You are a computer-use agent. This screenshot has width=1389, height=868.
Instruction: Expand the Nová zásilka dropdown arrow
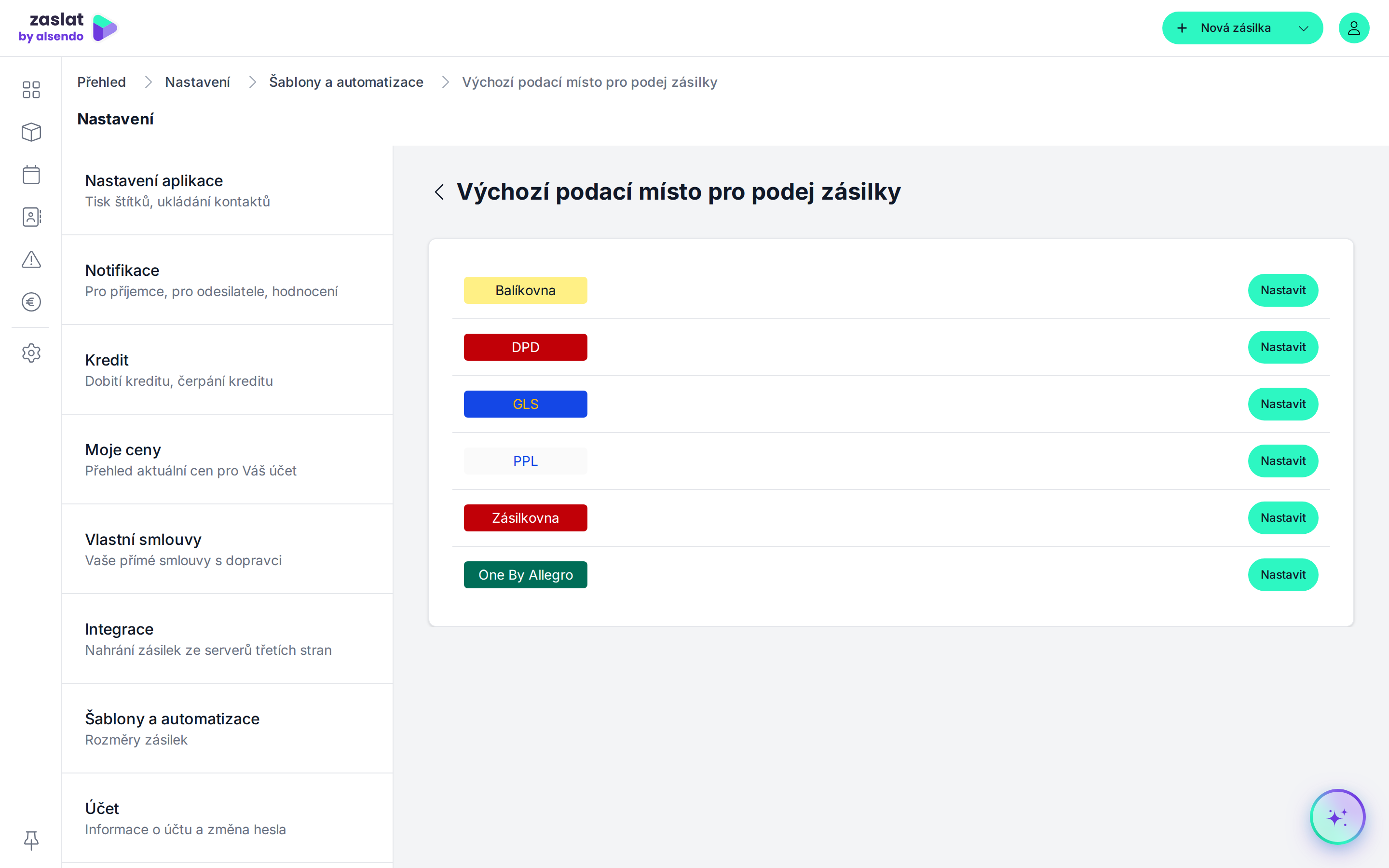(1304, 28)
